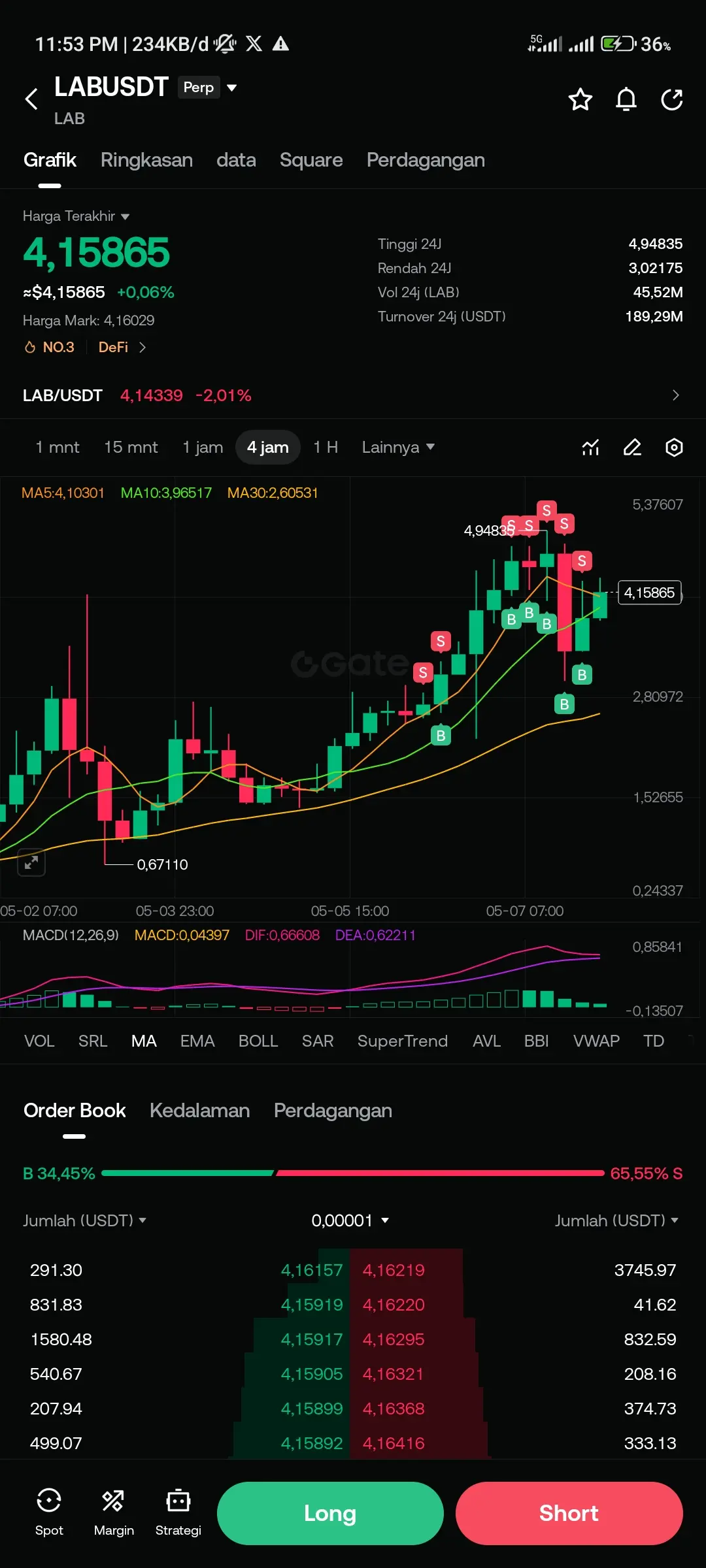Screen dimensions: 706x1568
Task: Open left Jumlah (USDT) unit dropdown
Action: (x=84, y=1220)
